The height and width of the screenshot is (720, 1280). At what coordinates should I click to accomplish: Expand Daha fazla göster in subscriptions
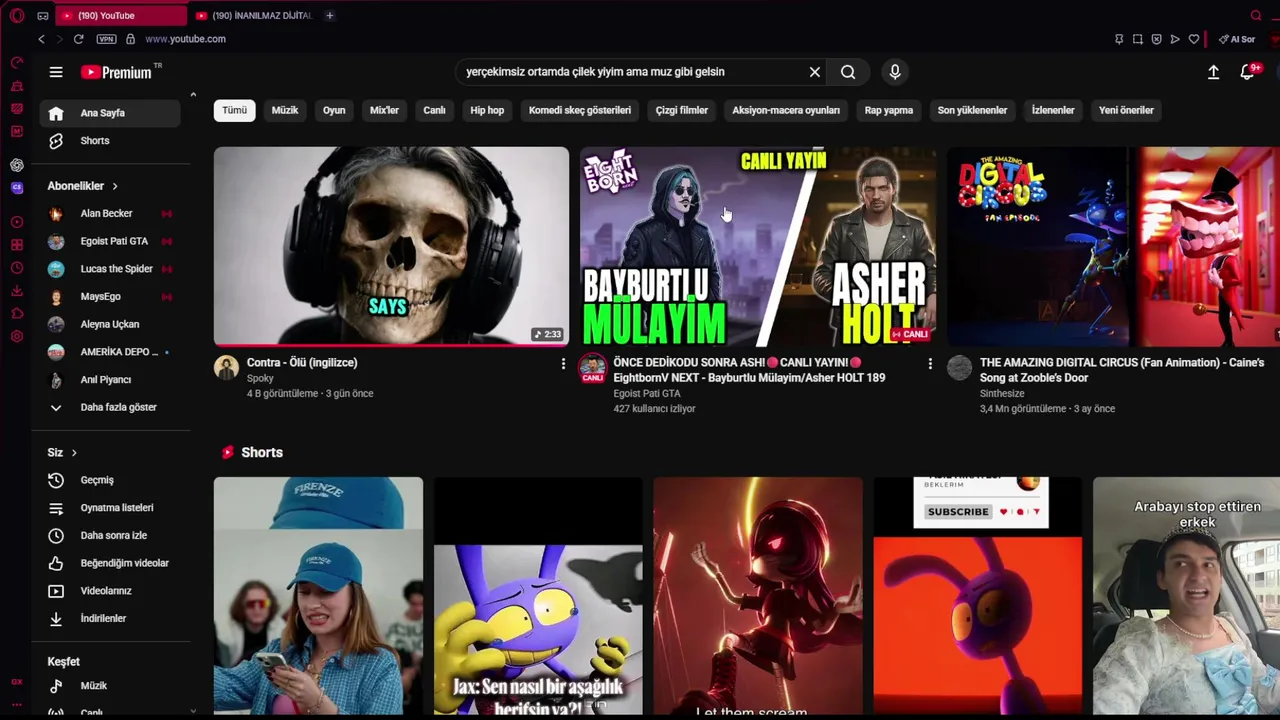click(110, 407)
